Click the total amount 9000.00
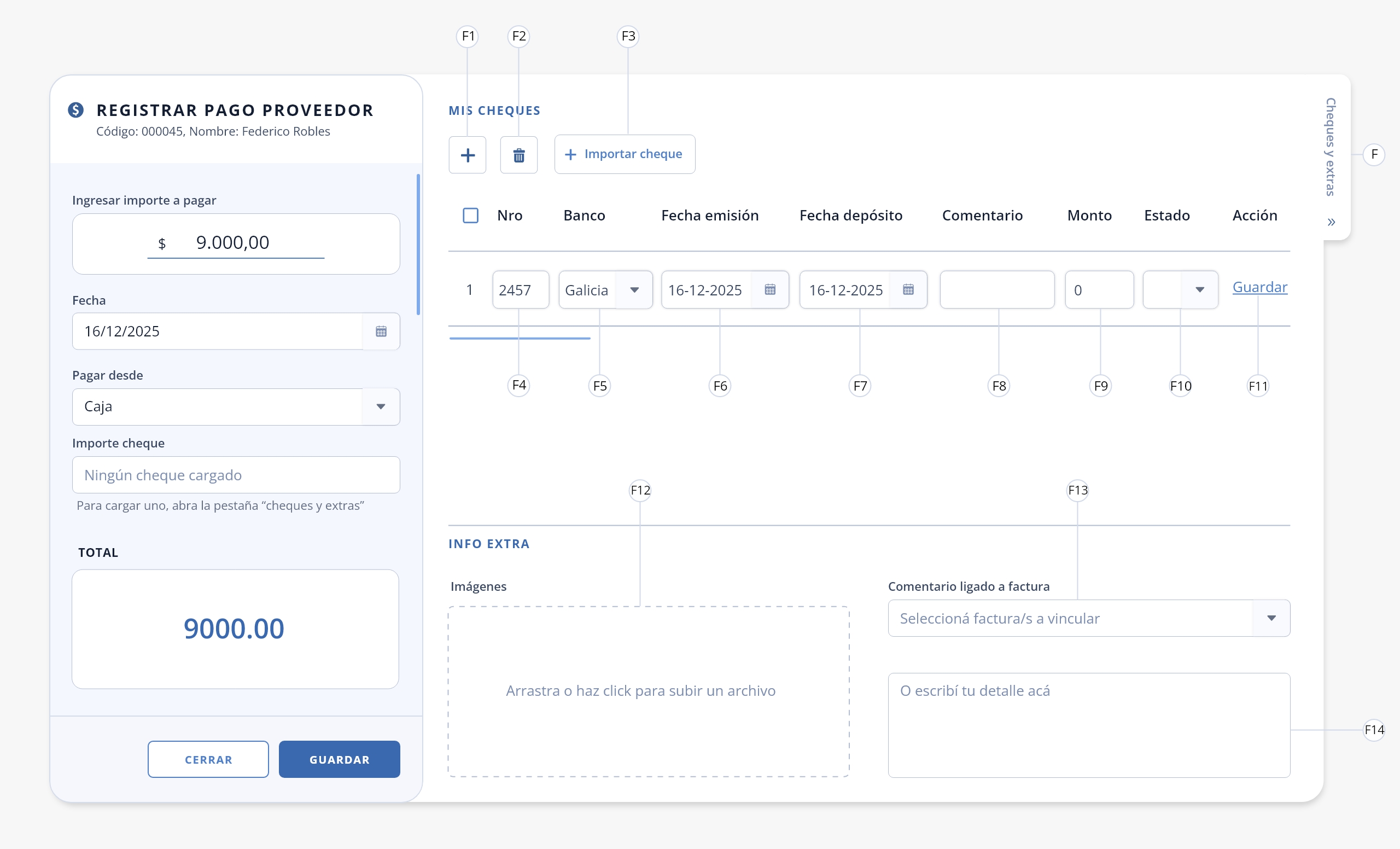 pyautogui.click(x=234, y=629)
